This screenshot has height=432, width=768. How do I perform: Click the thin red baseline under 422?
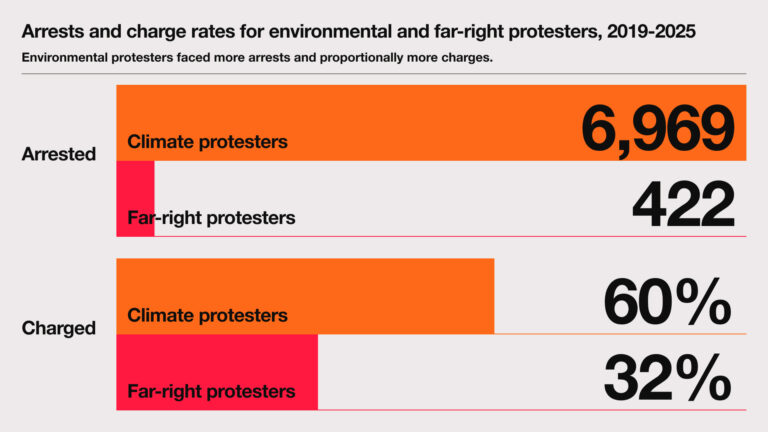(x=450, y=236)
